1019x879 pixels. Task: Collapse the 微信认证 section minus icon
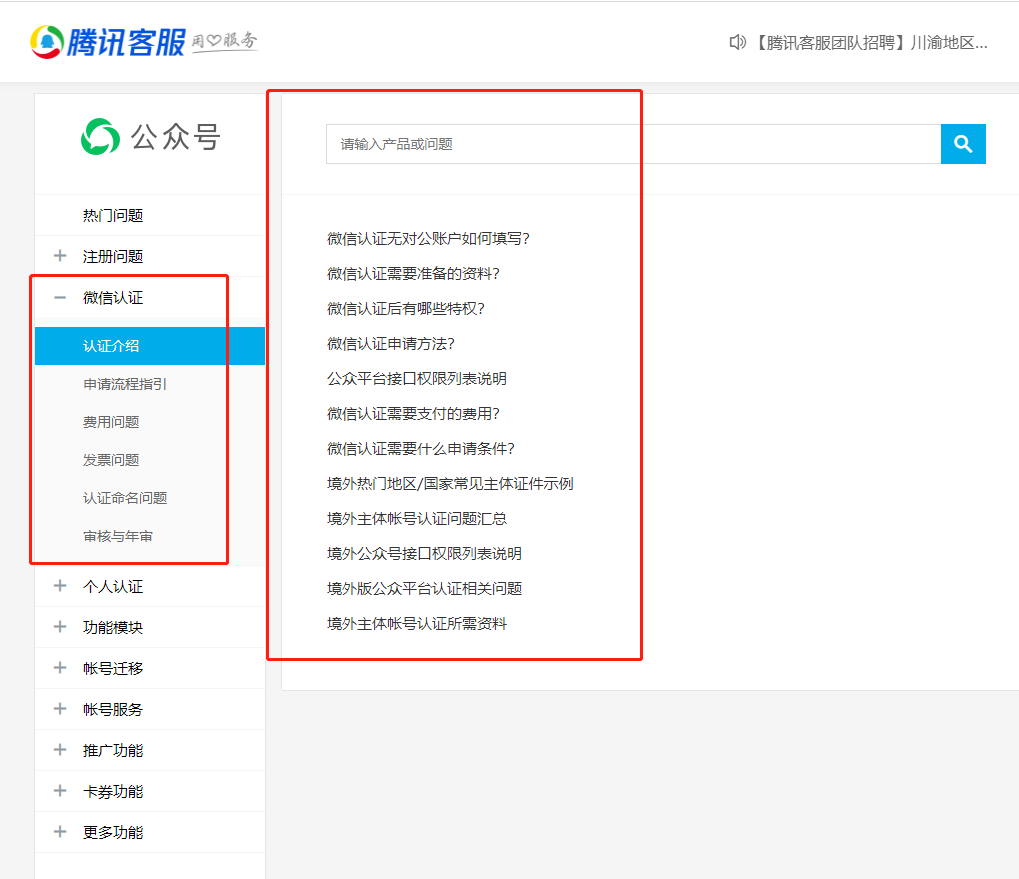[x=60, y=298]
